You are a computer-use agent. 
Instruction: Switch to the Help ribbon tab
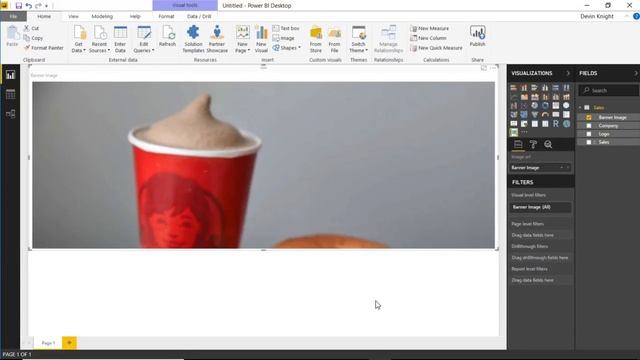135,16
